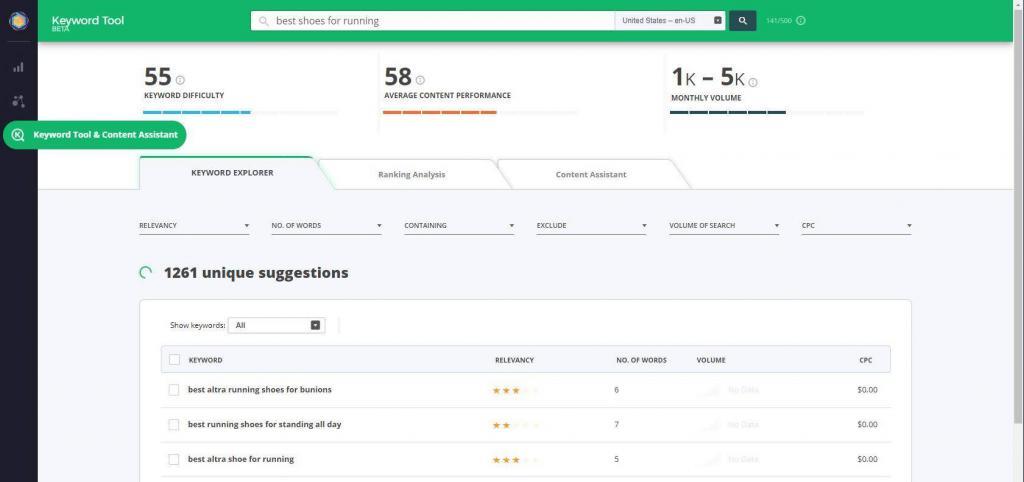
Task: Click keyword best altra shoe for running
Action: tap(241, 459)
